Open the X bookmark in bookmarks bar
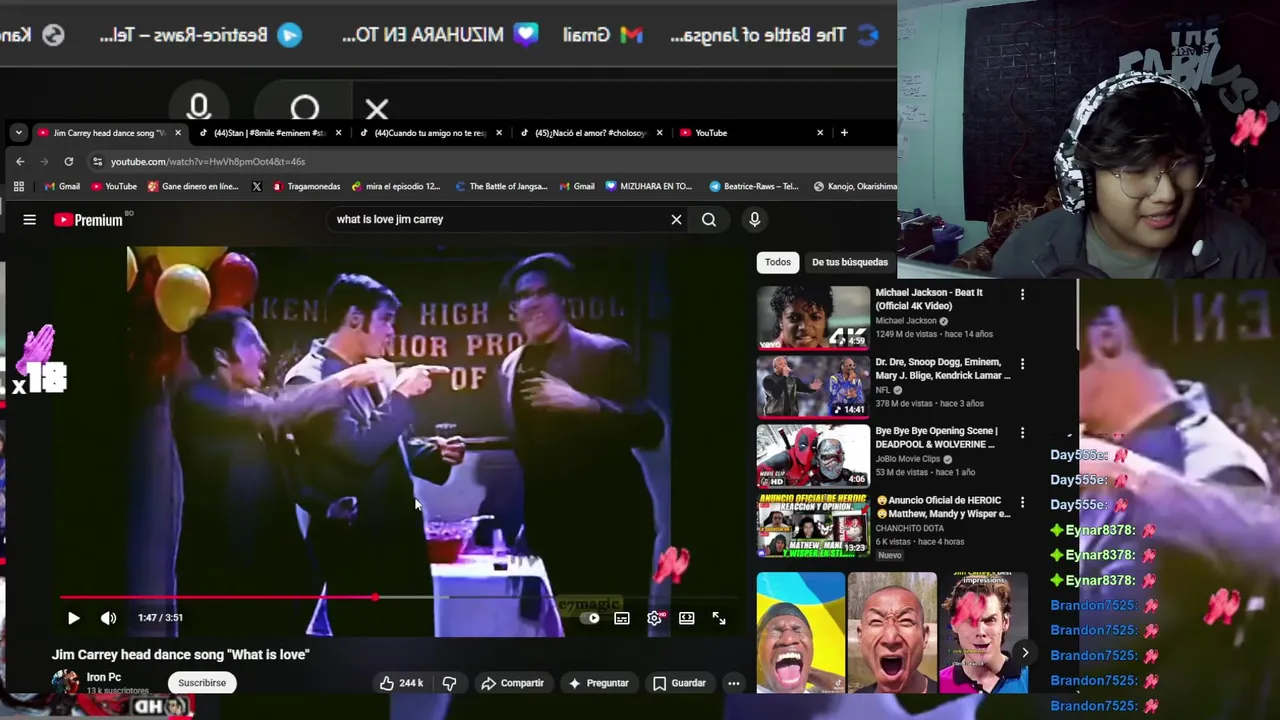The height and width of the screenshot is (720, 1280). pos(257,186)
